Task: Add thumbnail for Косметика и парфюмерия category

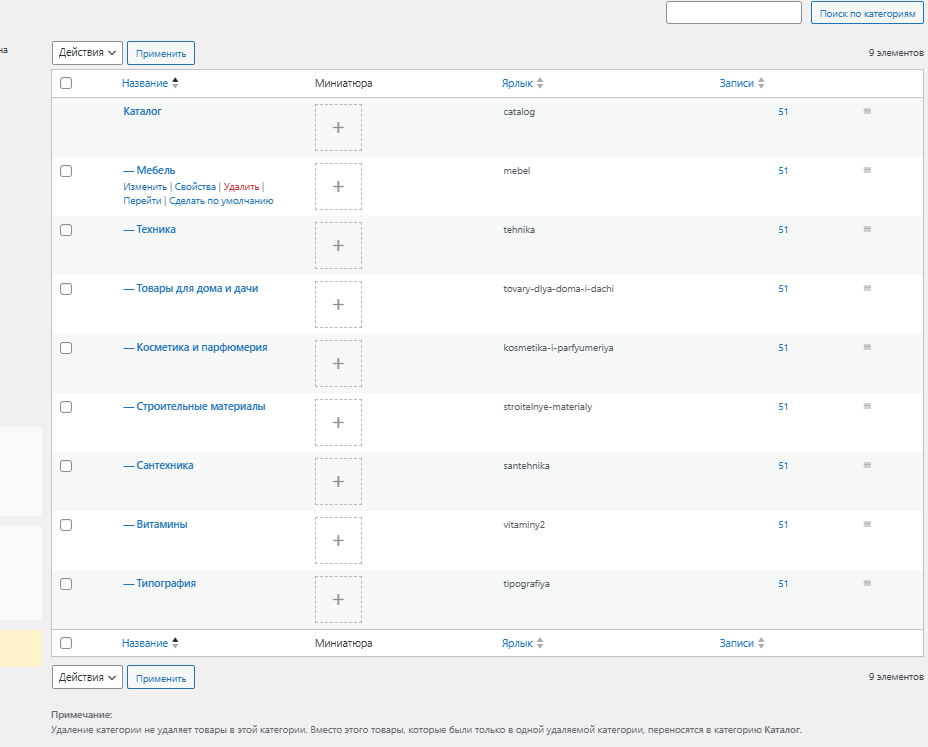Action: (338, 364)
